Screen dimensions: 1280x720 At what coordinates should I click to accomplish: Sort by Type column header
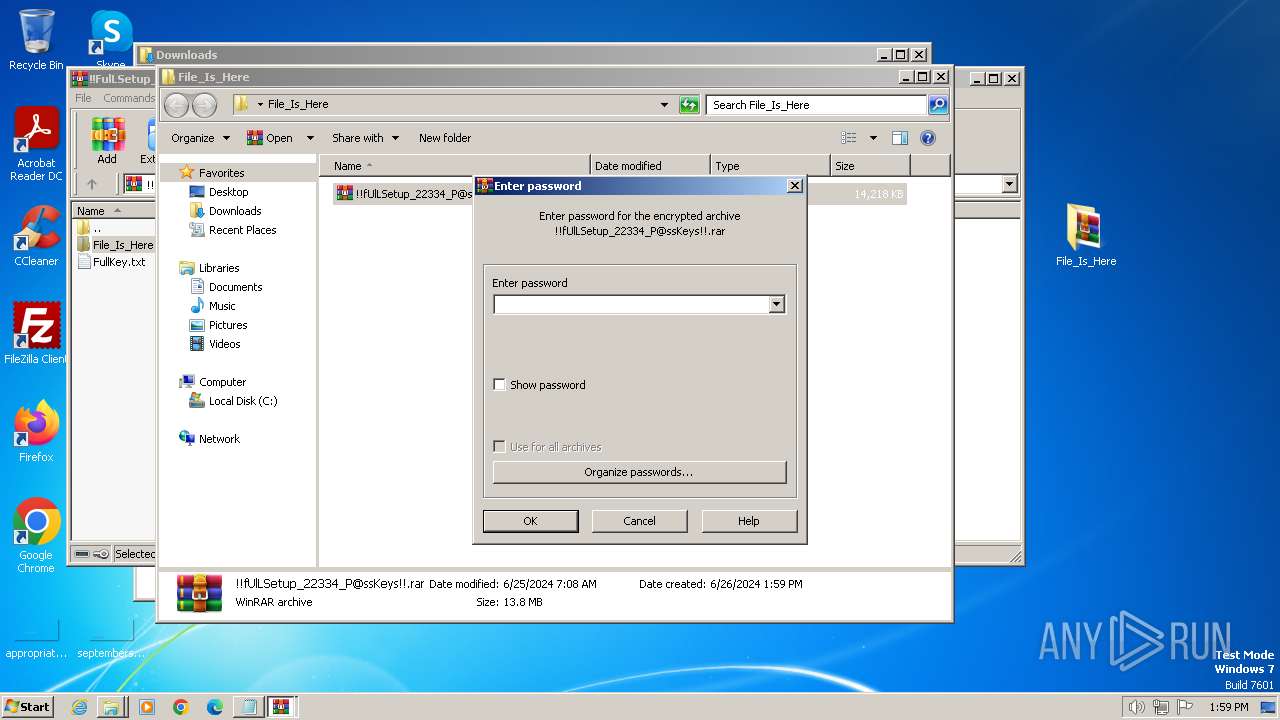(770, 166)
